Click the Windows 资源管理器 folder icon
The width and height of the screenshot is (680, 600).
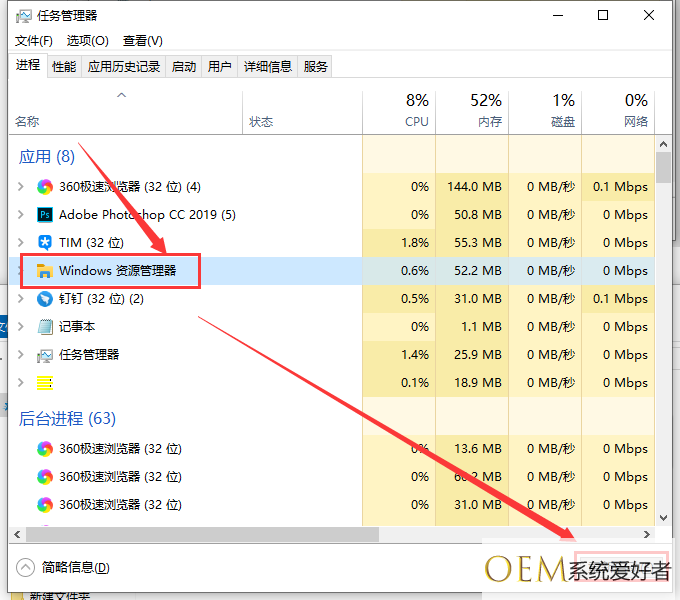[x=45, y=271]
